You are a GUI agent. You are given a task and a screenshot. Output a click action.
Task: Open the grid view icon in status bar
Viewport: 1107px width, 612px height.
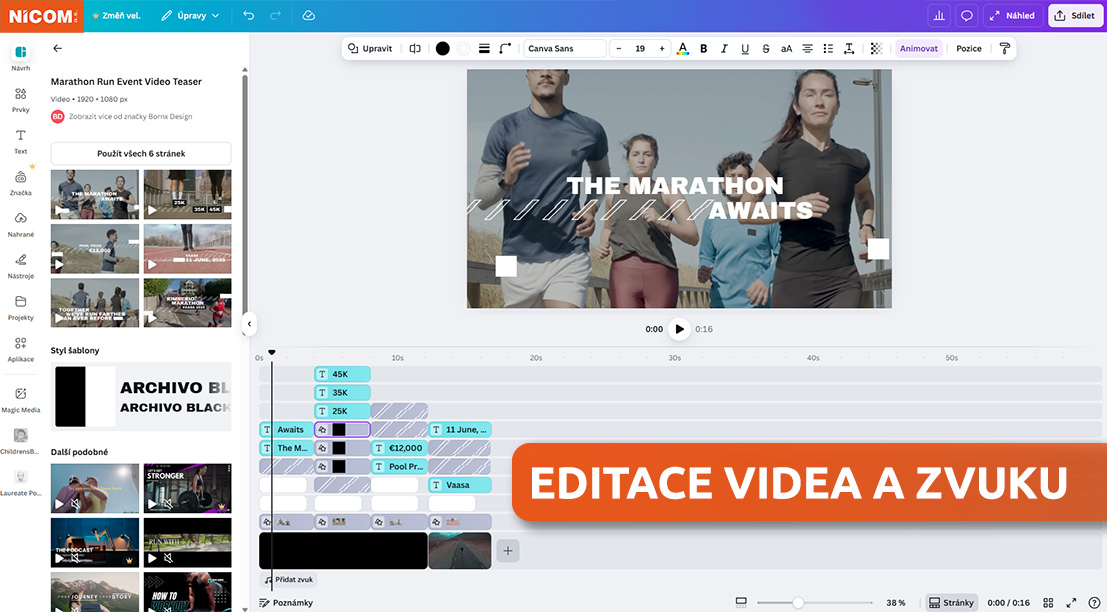pos(1048,603)
